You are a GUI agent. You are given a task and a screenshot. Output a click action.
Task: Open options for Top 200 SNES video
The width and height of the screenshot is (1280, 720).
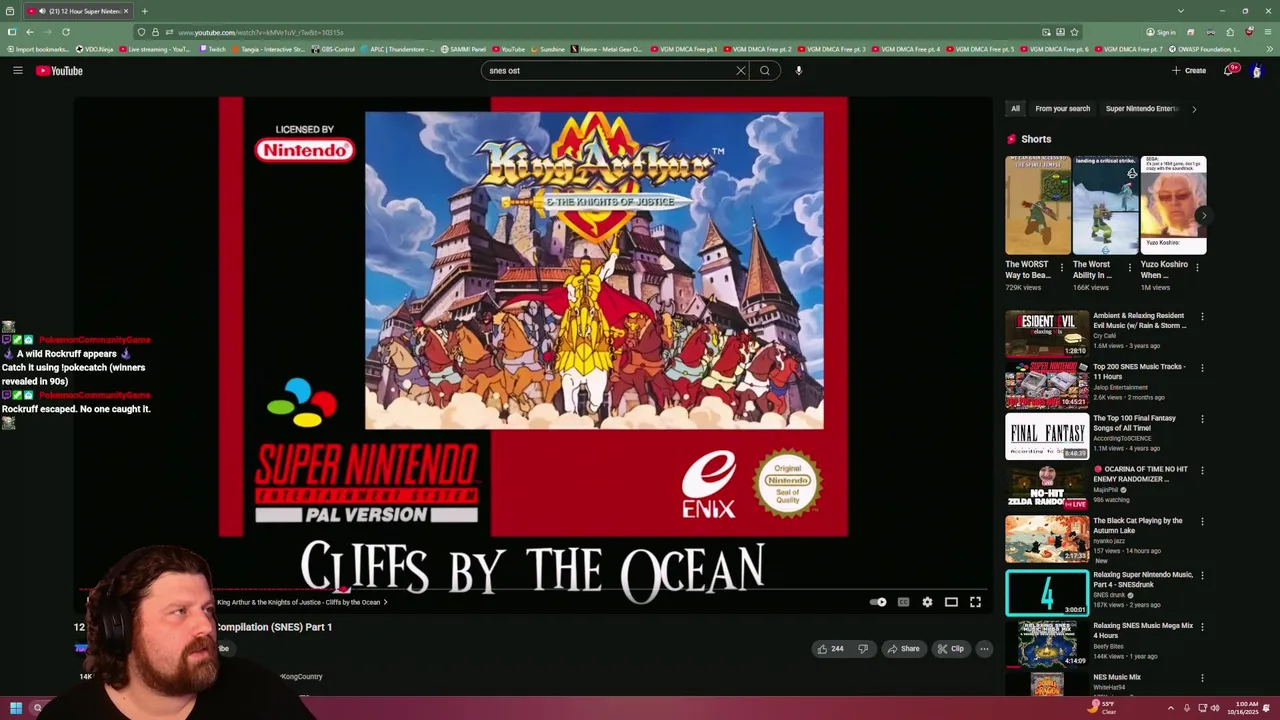pos(1202,368)
